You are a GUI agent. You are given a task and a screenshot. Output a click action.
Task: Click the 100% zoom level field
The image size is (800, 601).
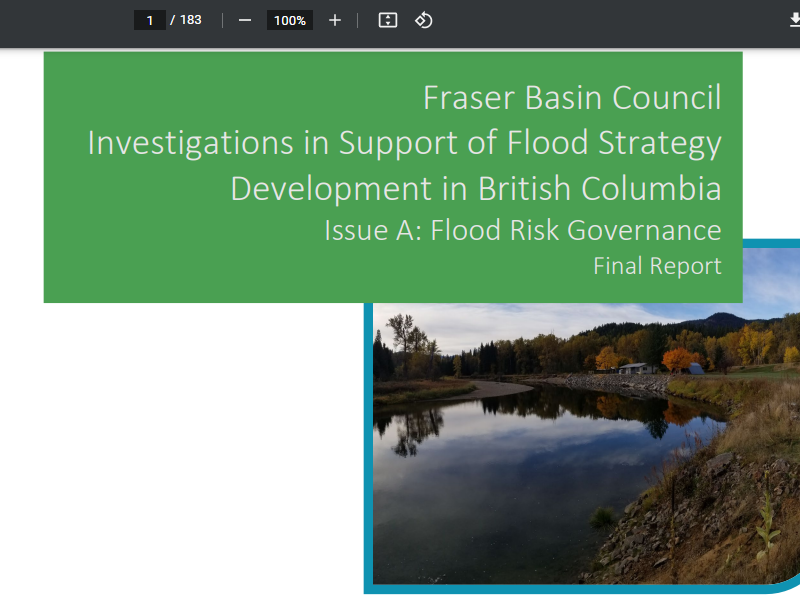pyautogui.click(x=290, y=20)
